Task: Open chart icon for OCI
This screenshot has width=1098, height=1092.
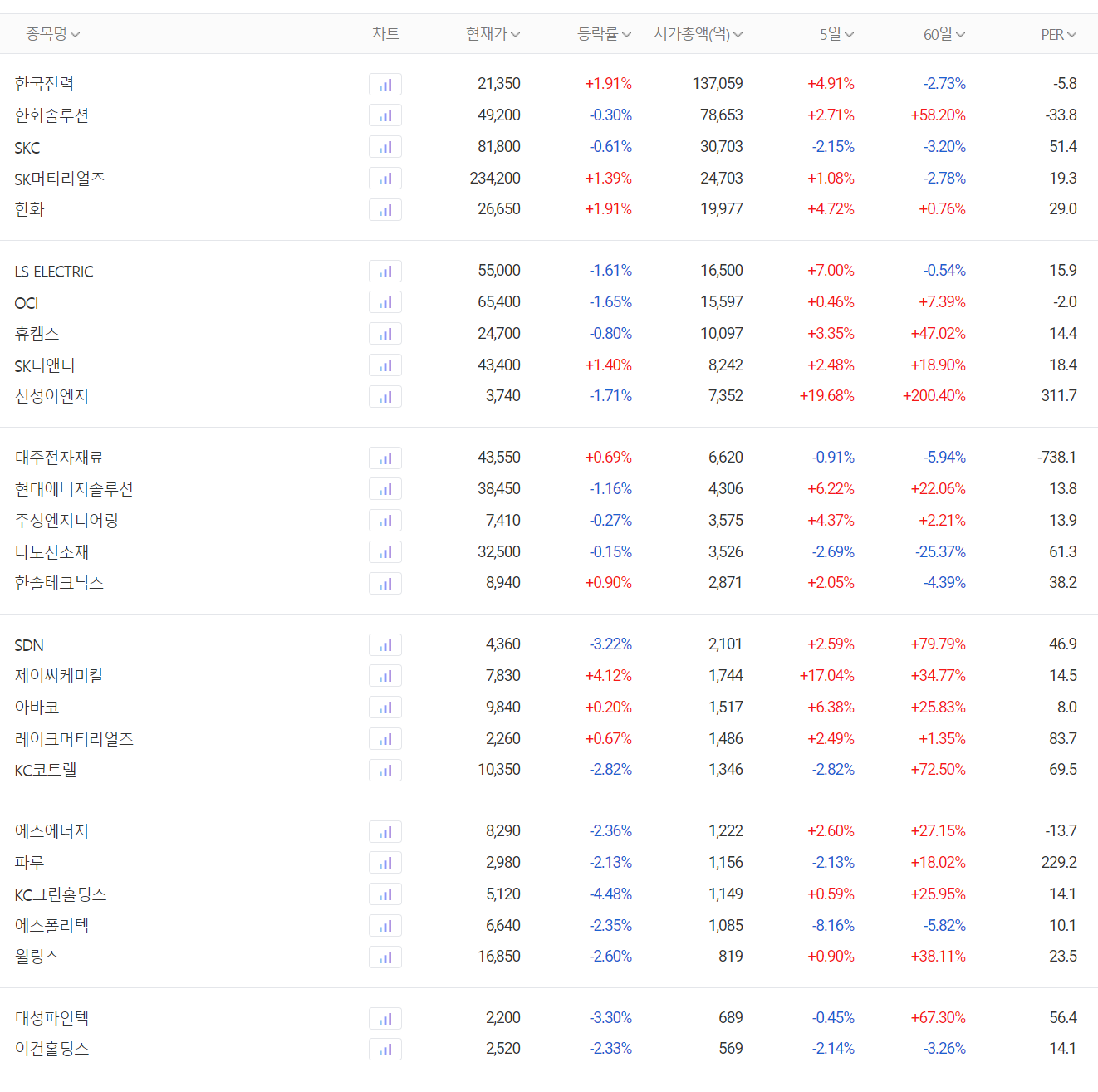Action: [385, 302]
